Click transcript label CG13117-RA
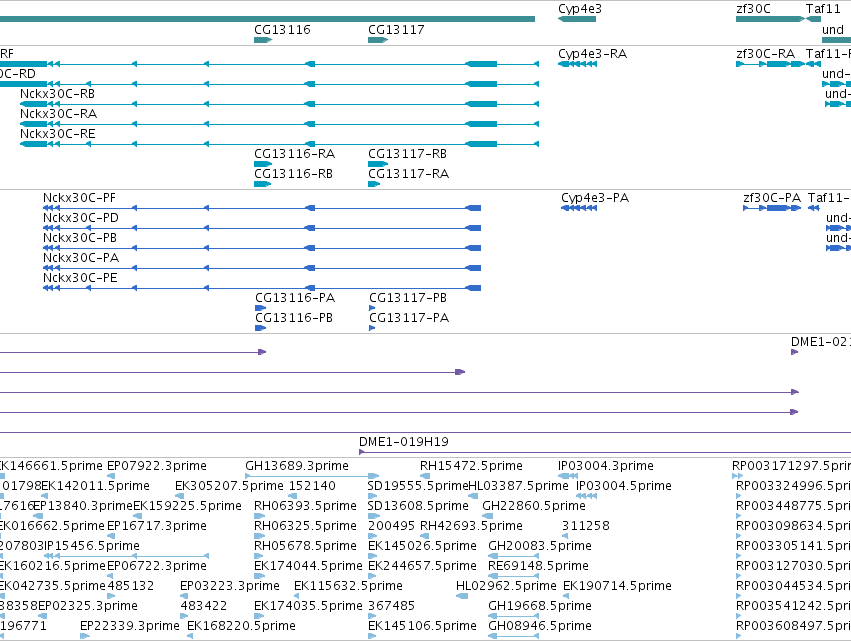This screenshot has width=851, height=641. [409, 174]
